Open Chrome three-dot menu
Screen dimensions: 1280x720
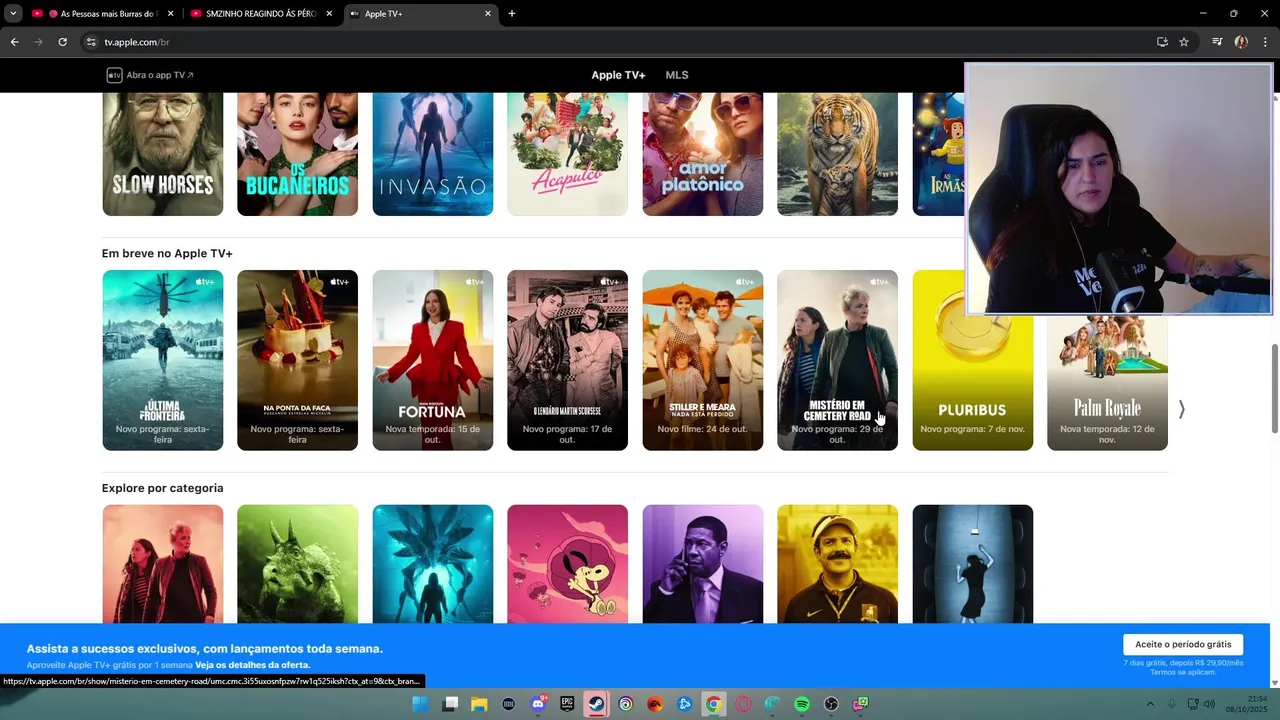tap(1265, 42)
